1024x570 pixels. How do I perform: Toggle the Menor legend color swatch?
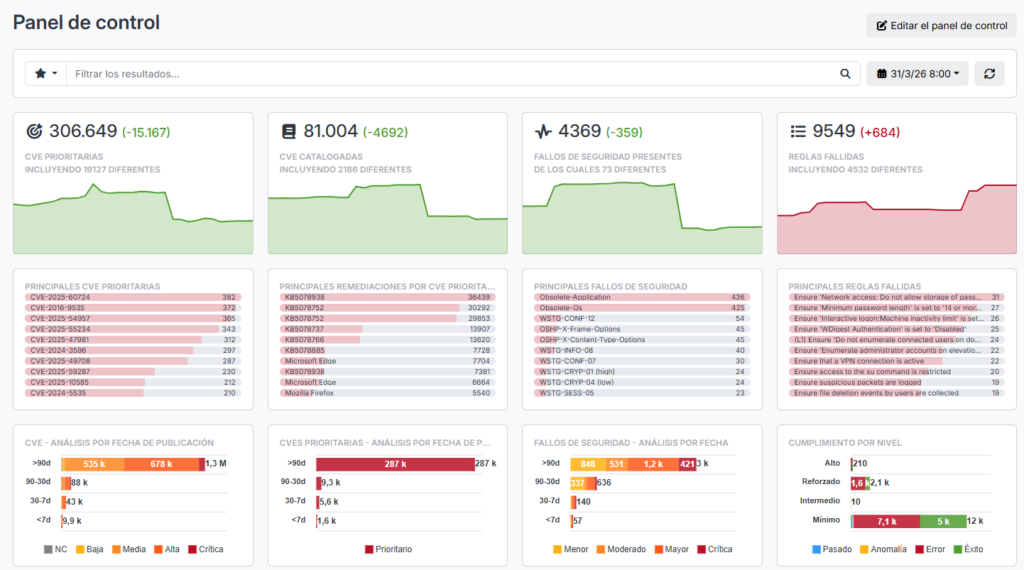[x=557, y=549]
